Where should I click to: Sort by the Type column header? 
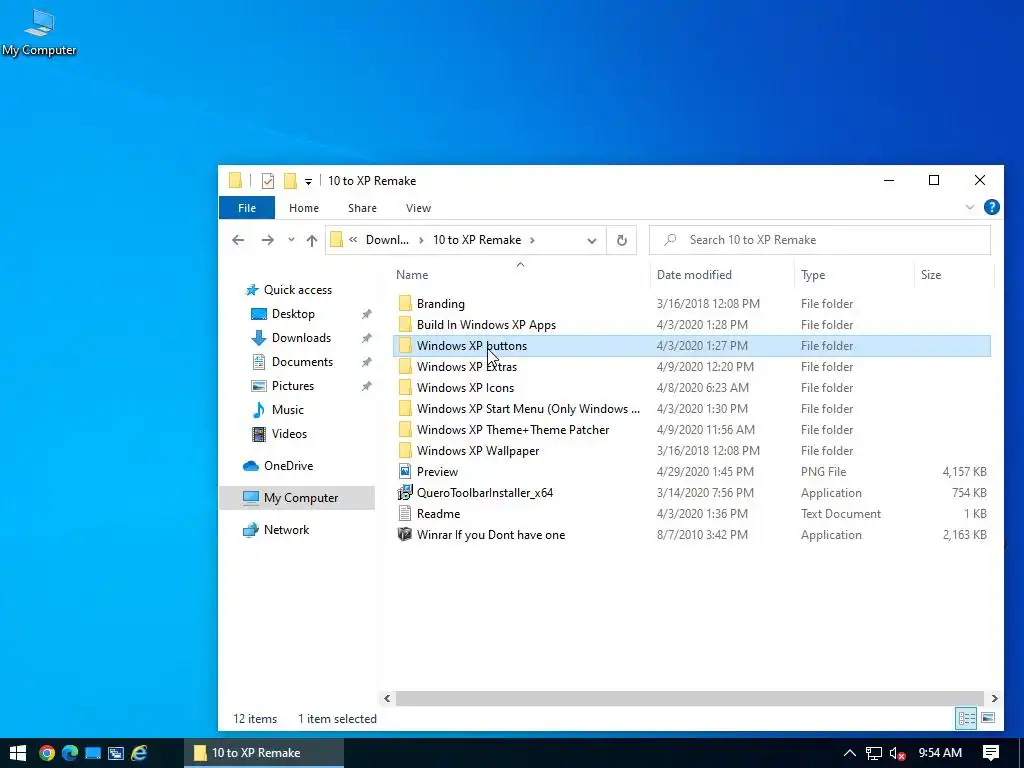[x=813, y=275]
